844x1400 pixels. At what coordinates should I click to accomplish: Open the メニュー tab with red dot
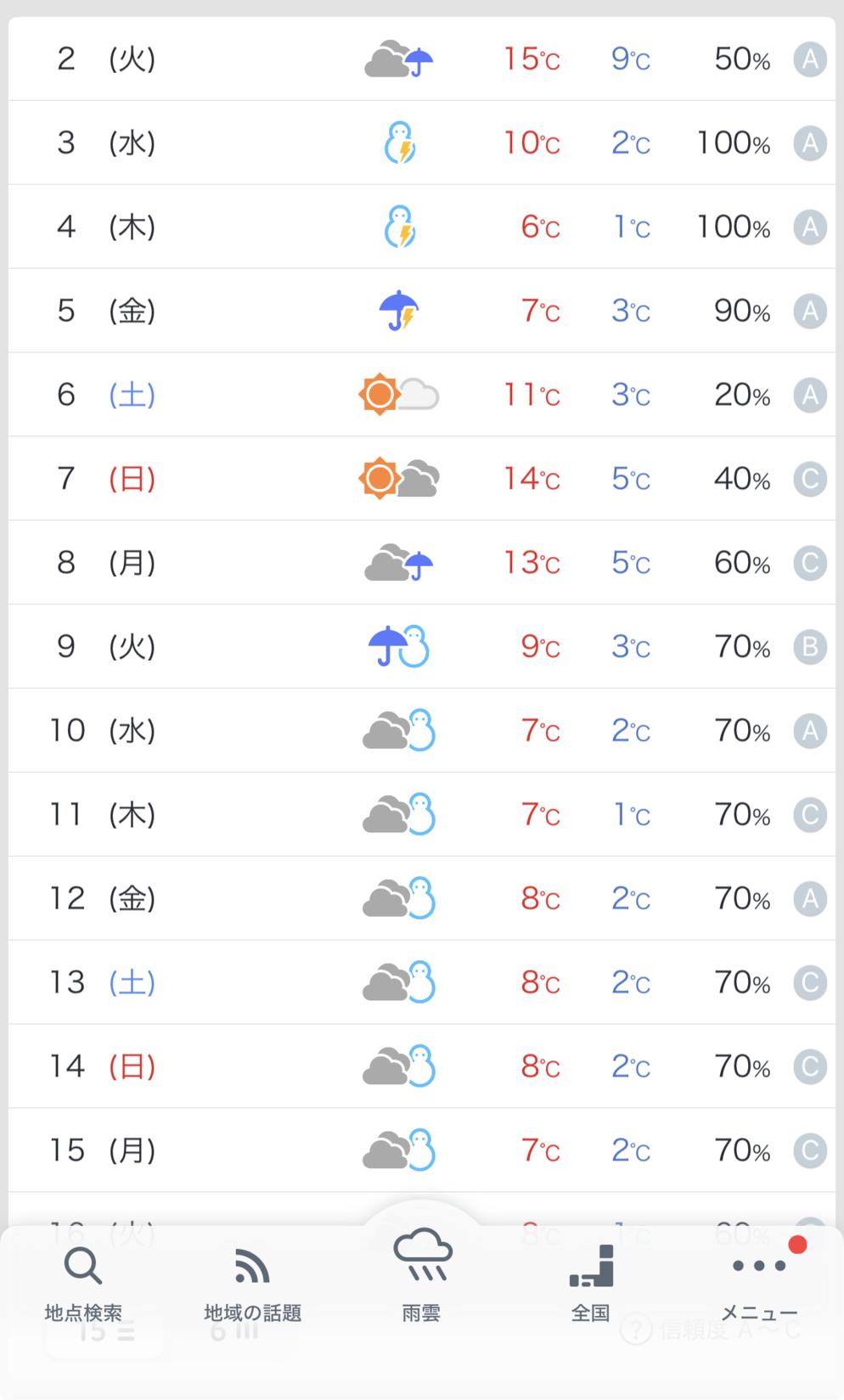[760, 1284]
